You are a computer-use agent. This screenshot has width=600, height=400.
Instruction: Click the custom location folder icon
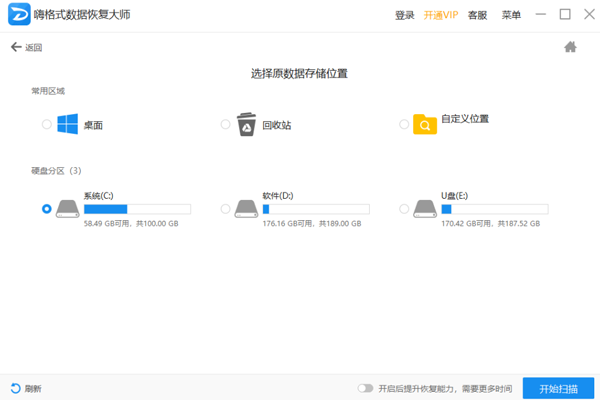pos(425,125)
